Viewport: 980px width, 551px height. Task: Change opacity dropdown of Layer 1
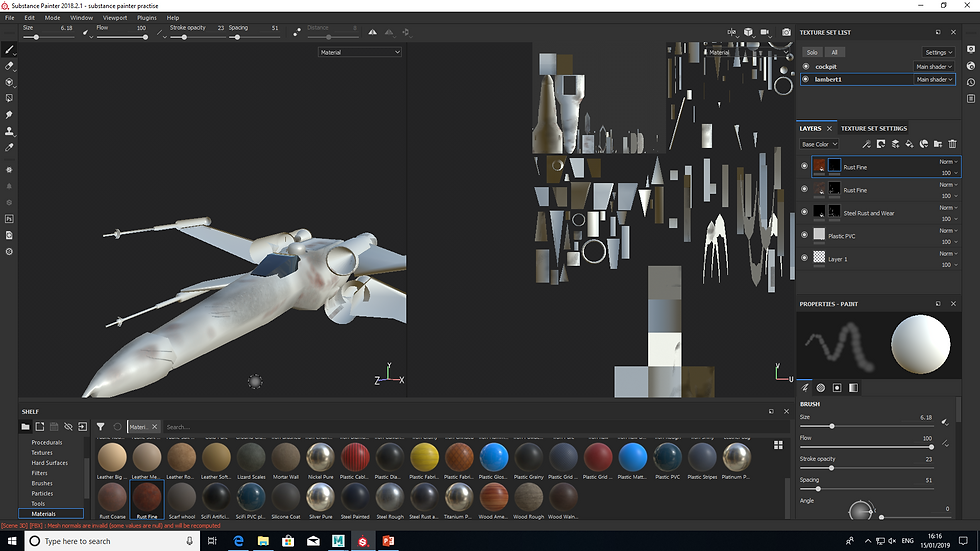point(949,265)
